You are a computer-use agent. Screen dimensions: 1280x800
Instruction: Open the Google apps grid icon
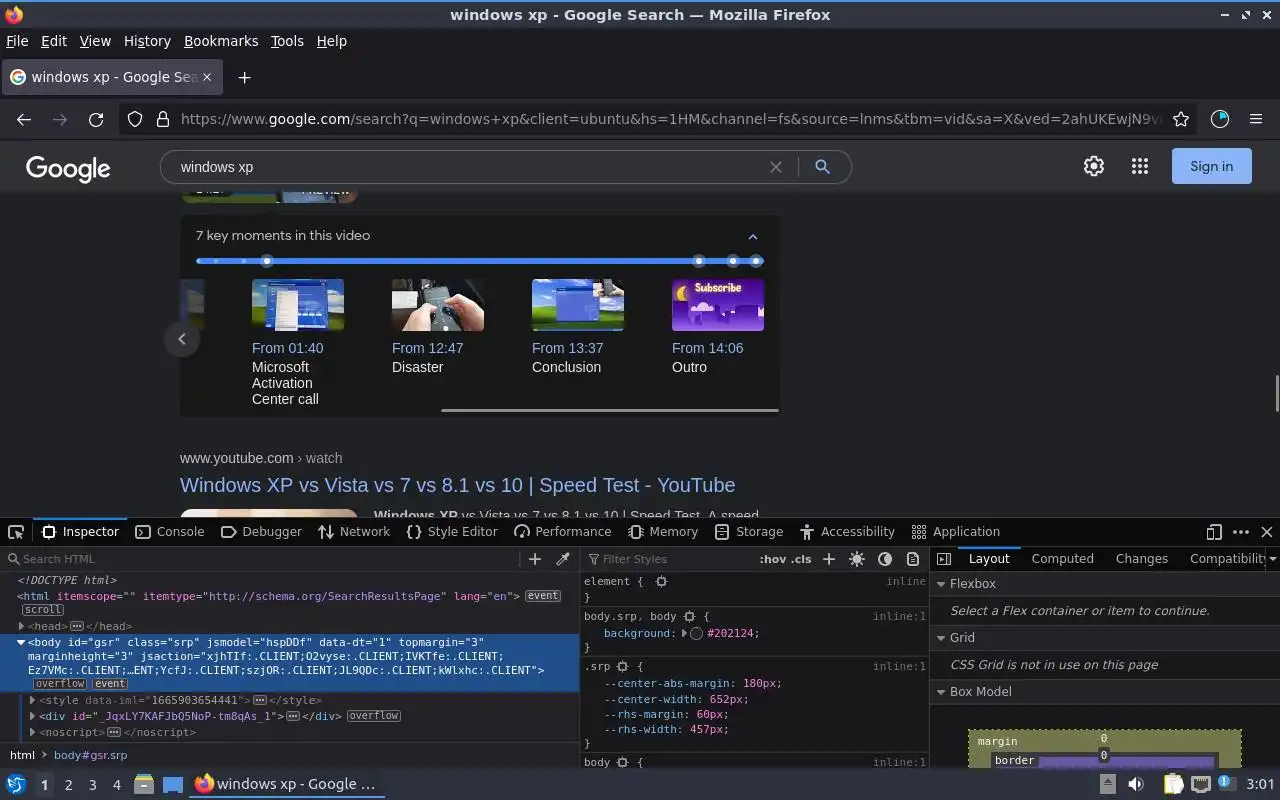coord(1140,167)
